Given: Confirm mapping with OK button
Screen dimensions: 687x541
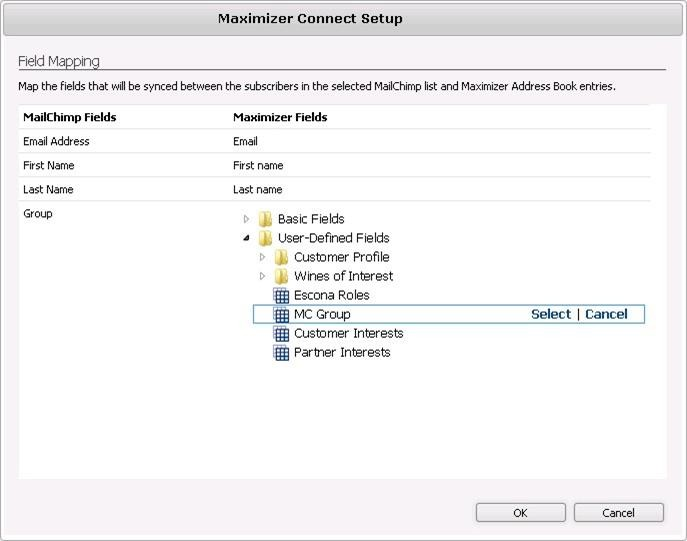Looking at the screenshot, I should 521,513.
